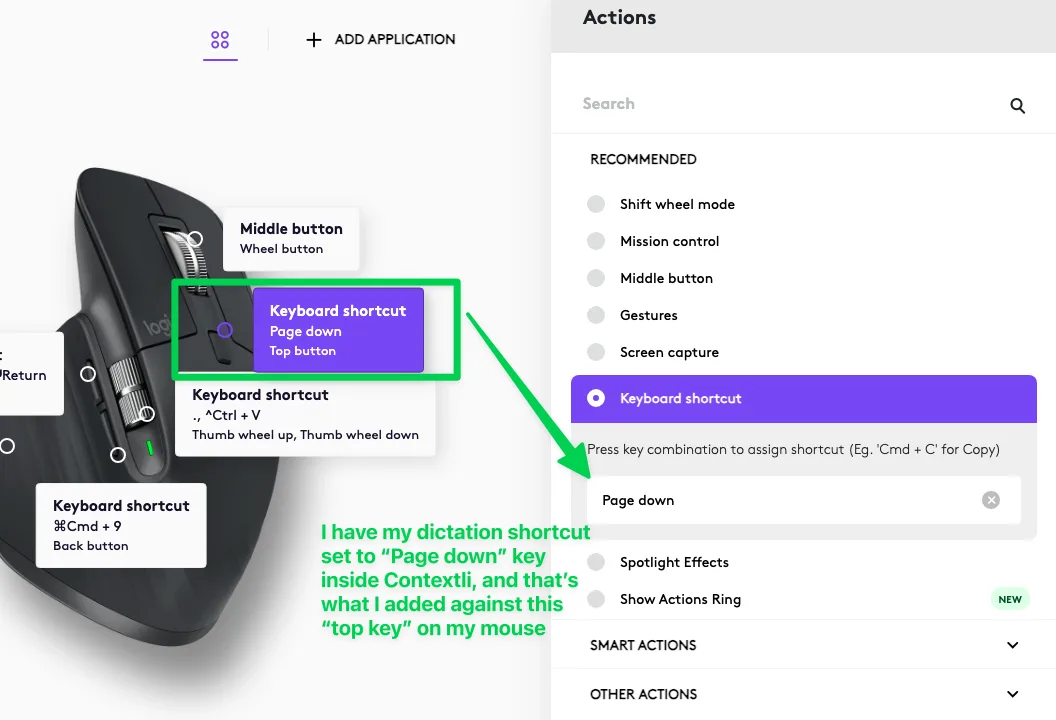Select the middle button hotspot on wheel
This screenshot has width=1056, height=720.
point(195,238)
